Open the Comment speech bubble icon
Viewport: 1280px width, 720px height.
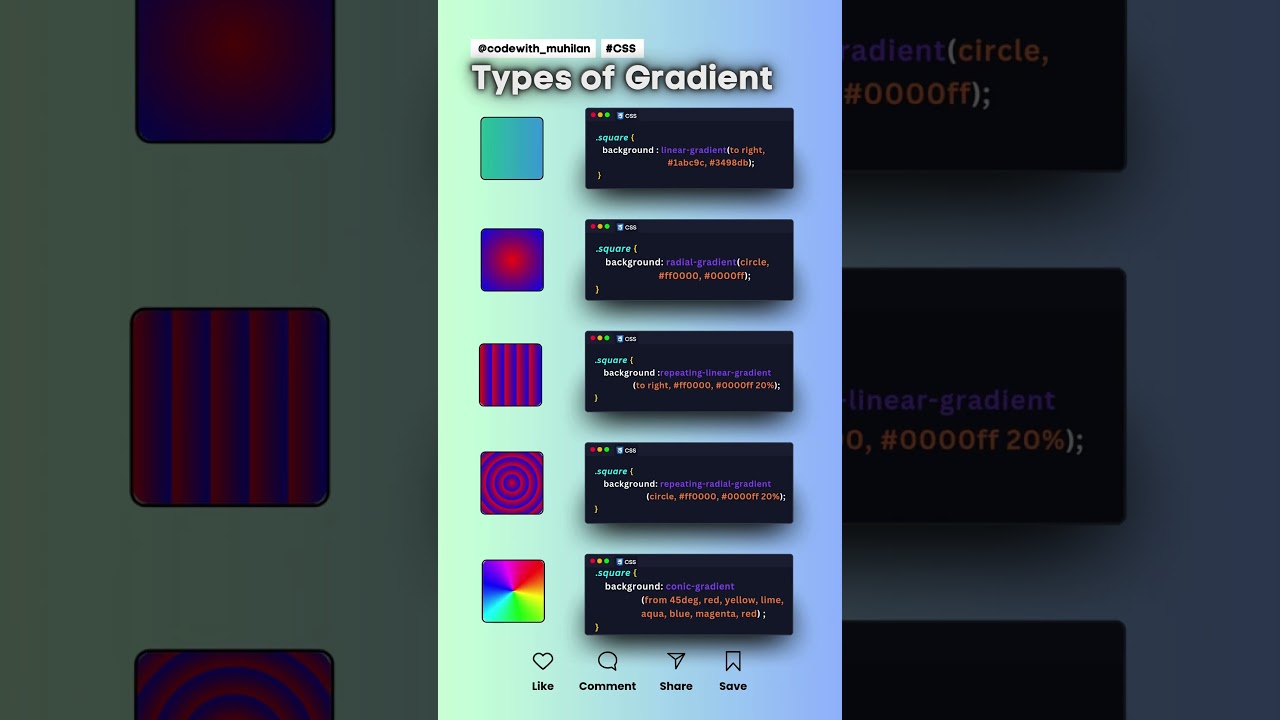pyautogui.click(x=607, y=661)
